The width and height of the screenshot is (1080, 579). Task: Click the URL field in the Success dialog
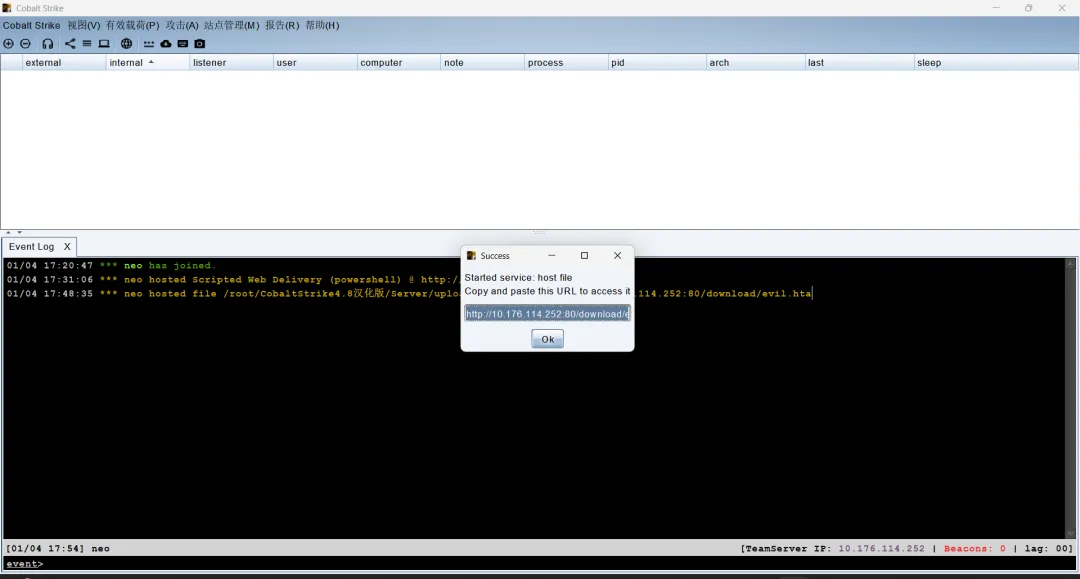(548, 314)
